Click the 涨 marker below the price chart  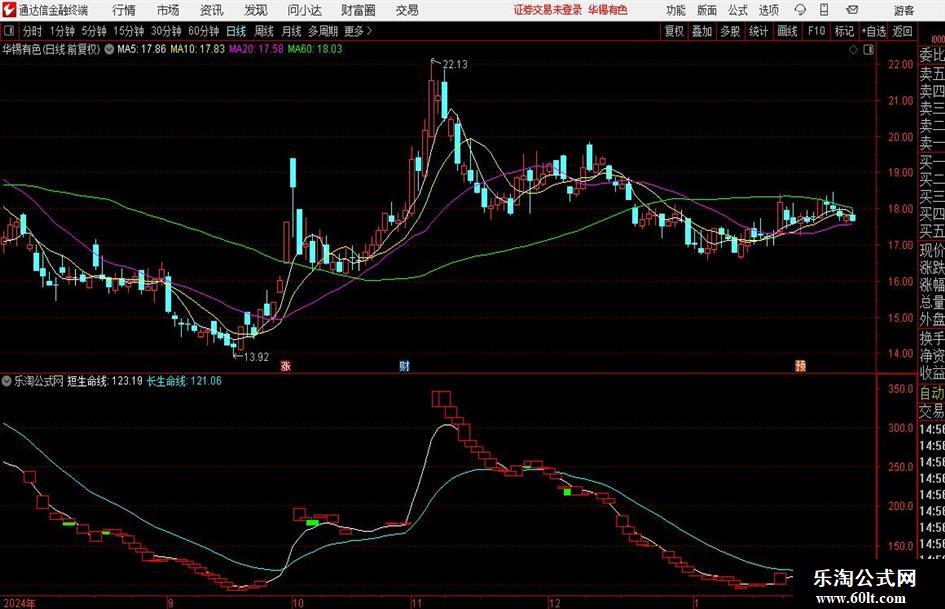click(286, 365)
